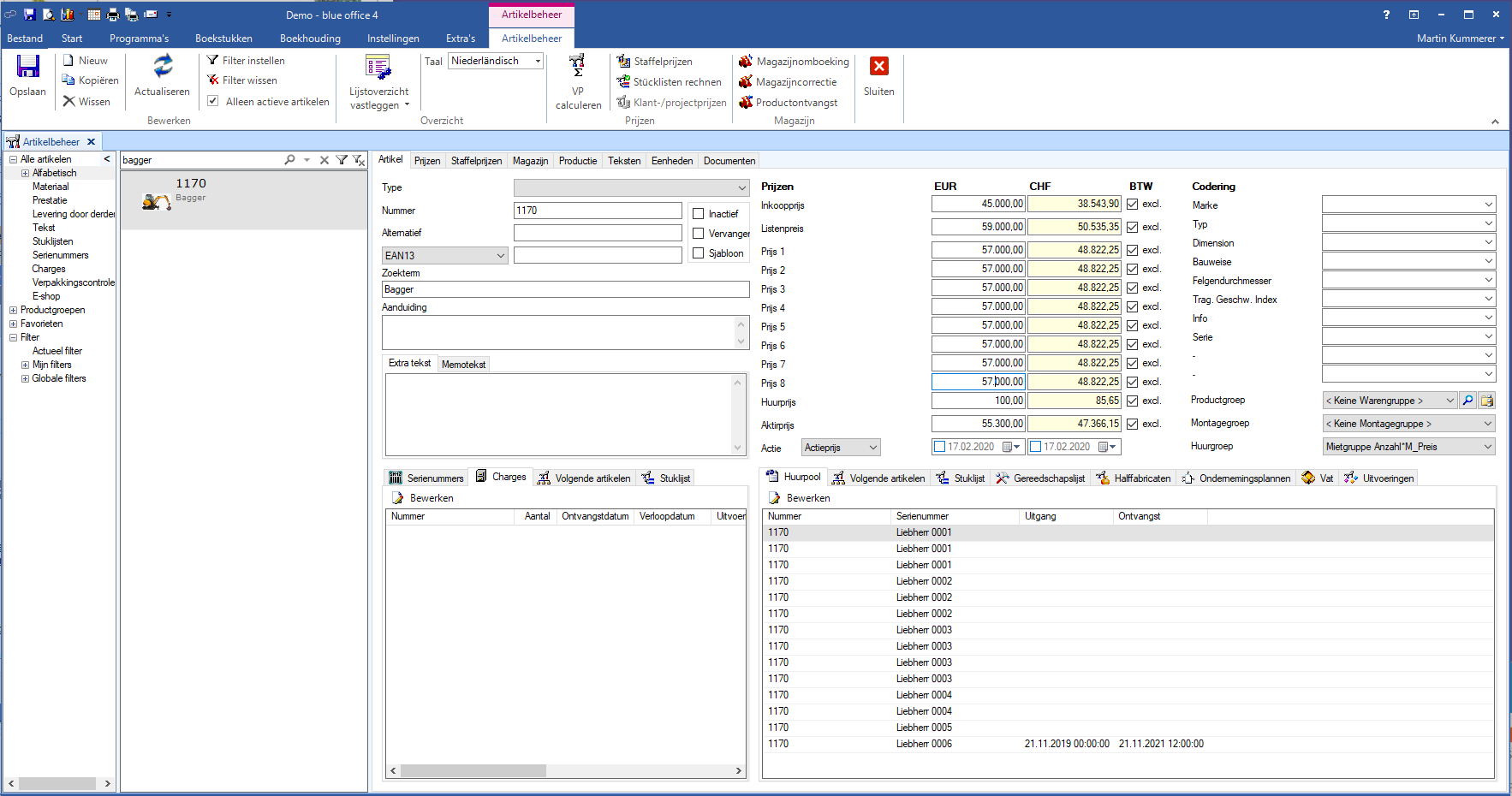Open Lijstoverzicht vastleggen
Viewport: 1512px width, 796px height.
(x=378, y=68)
